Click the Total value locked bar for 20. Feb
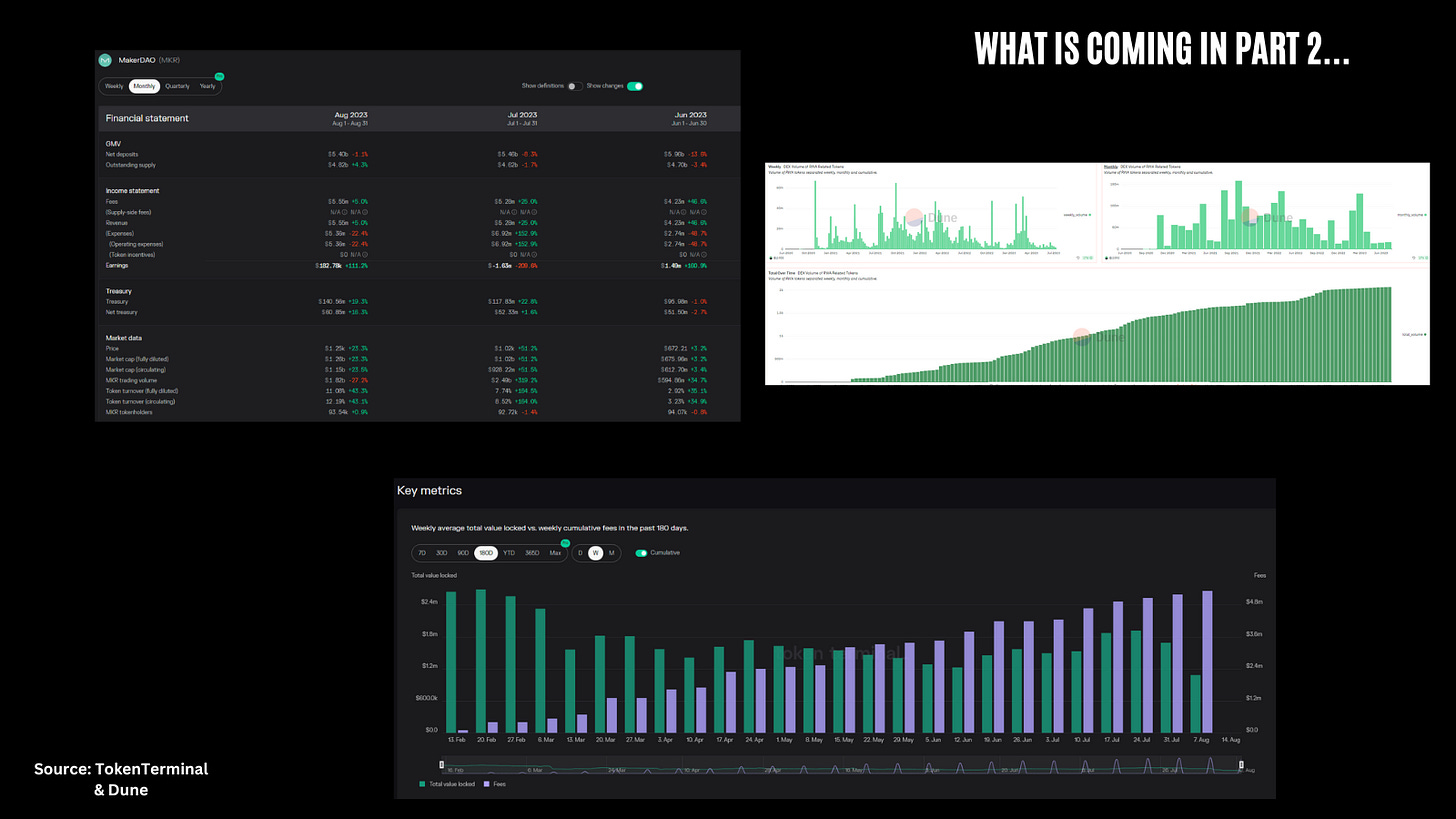 pos(481,660)
